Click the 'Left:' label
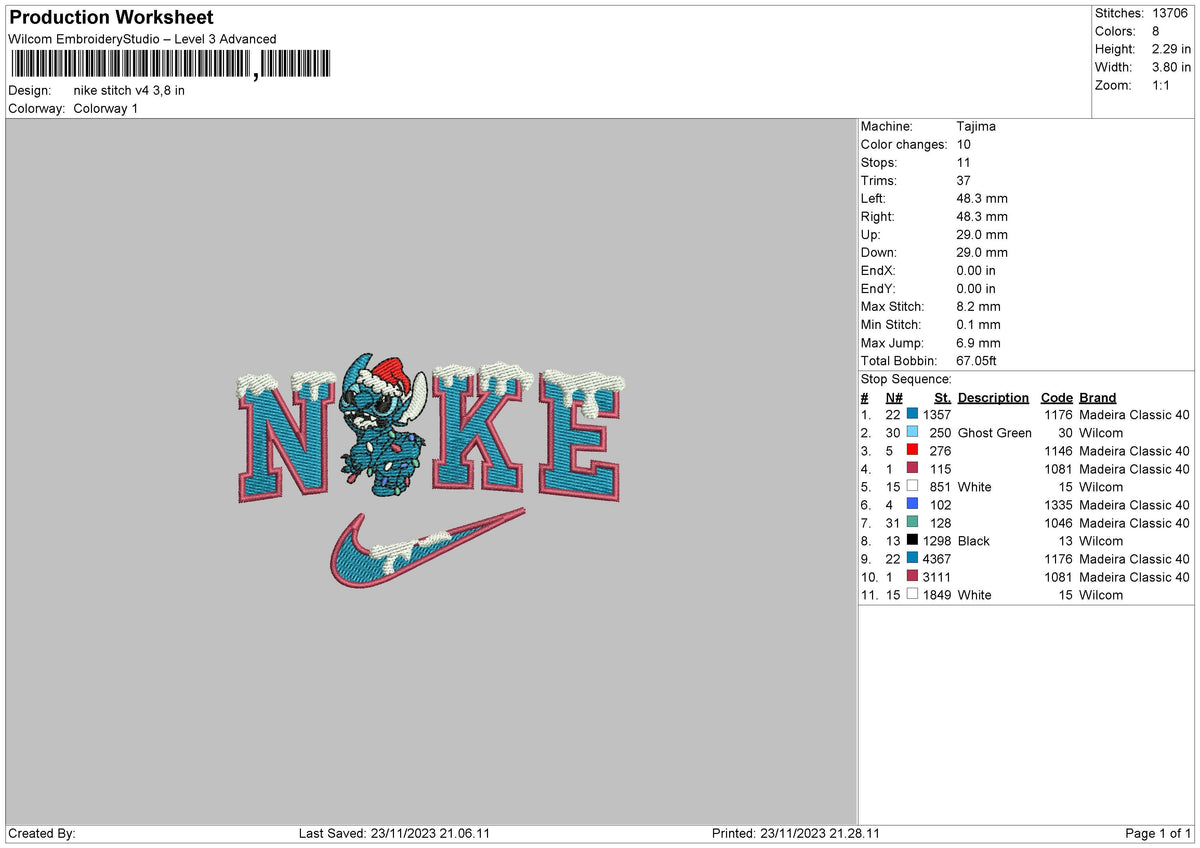The image size is (1200, 848). click(875, 198)
